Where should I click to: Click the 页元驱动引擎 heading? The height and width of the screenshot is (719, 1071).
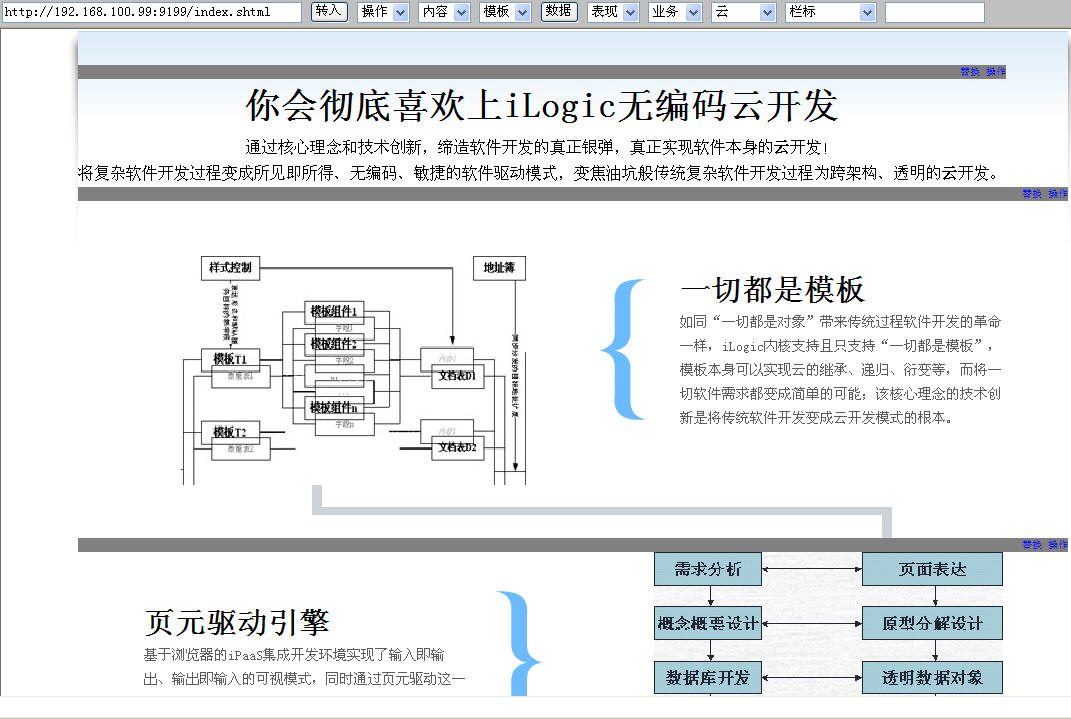[237, 623]
